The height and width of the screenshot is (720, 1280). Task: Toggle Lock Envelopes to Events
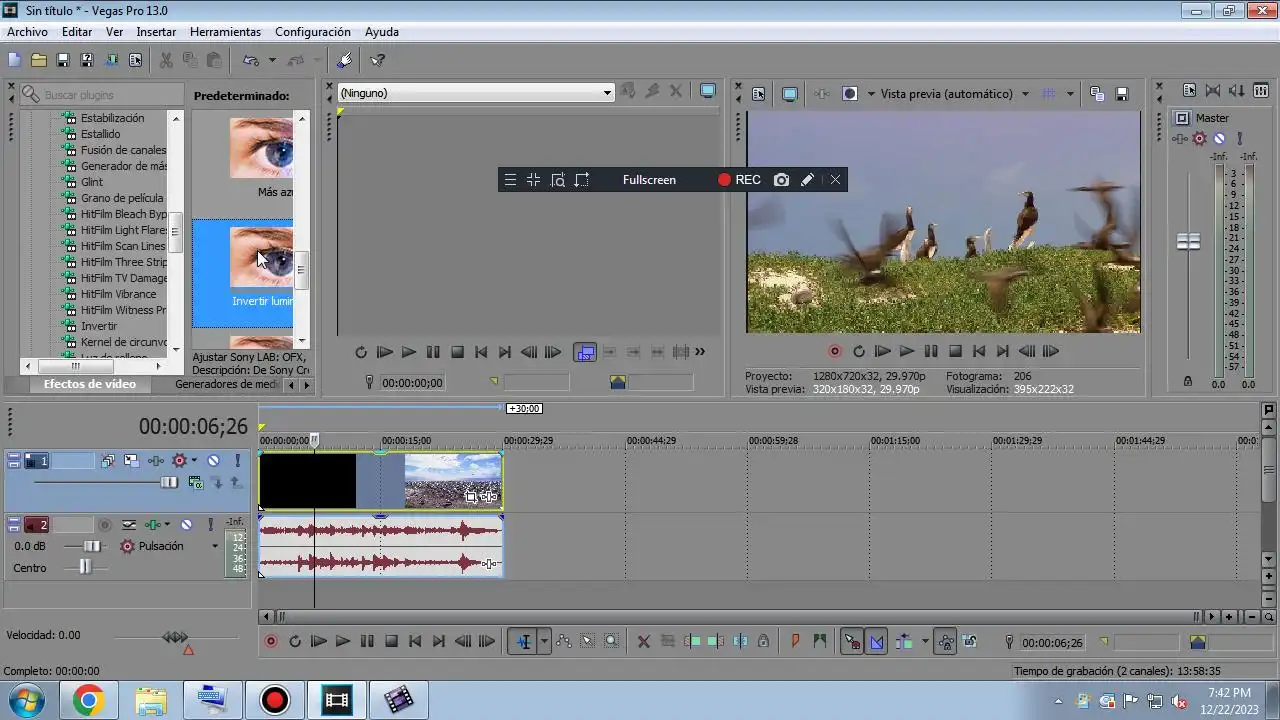[x=945, y=642]
